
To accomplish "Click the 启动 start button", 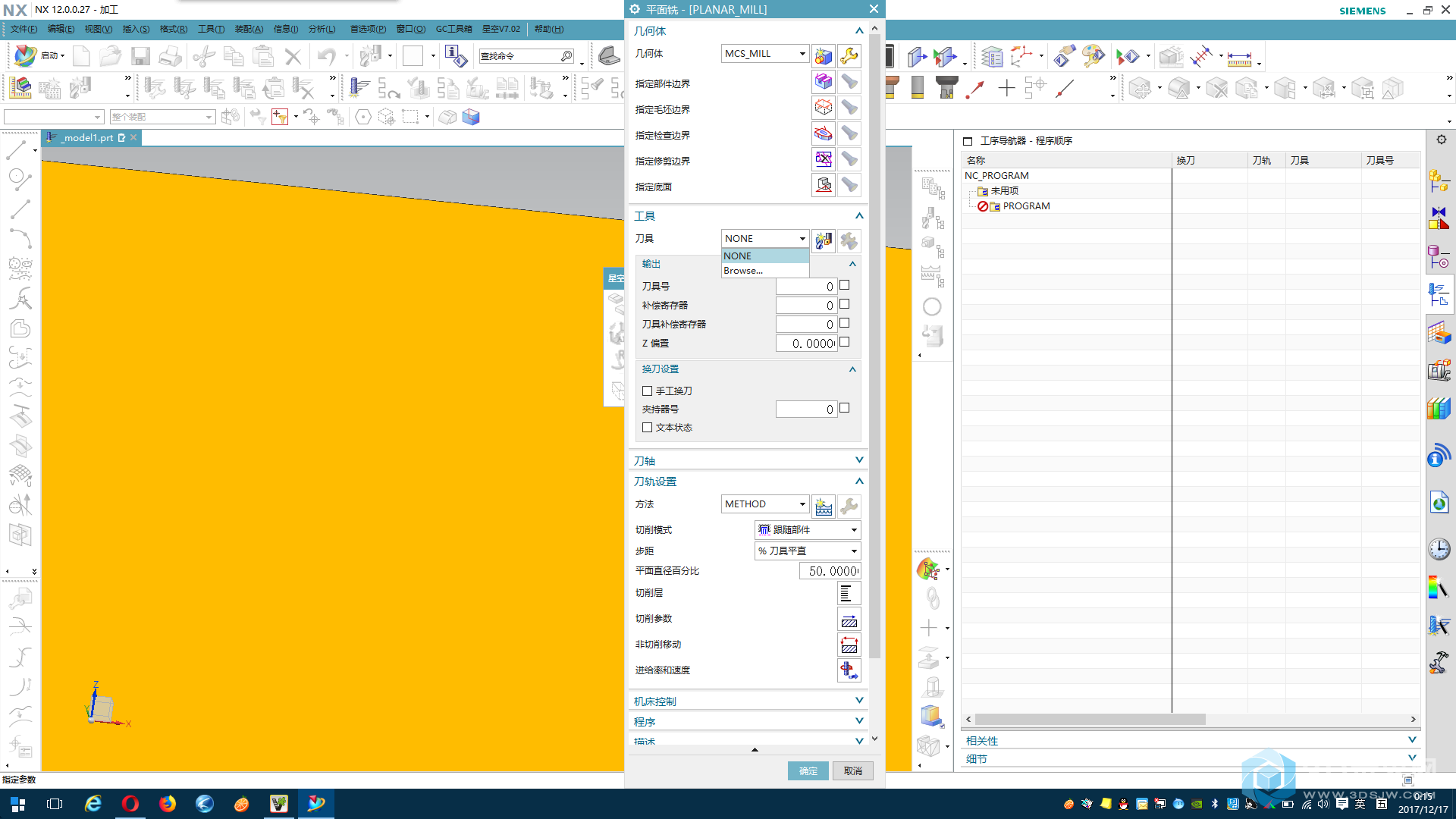I will pyautogui.click(x=39, y=55).
